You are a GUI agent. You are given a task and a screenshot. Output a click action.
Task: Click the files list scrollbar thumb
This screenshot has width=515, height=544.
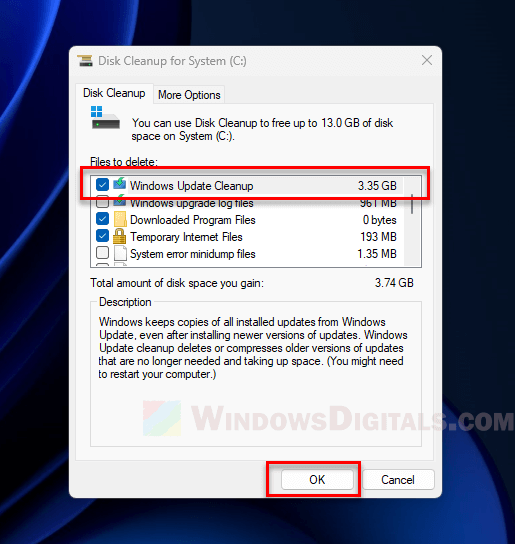click(412, 204)
